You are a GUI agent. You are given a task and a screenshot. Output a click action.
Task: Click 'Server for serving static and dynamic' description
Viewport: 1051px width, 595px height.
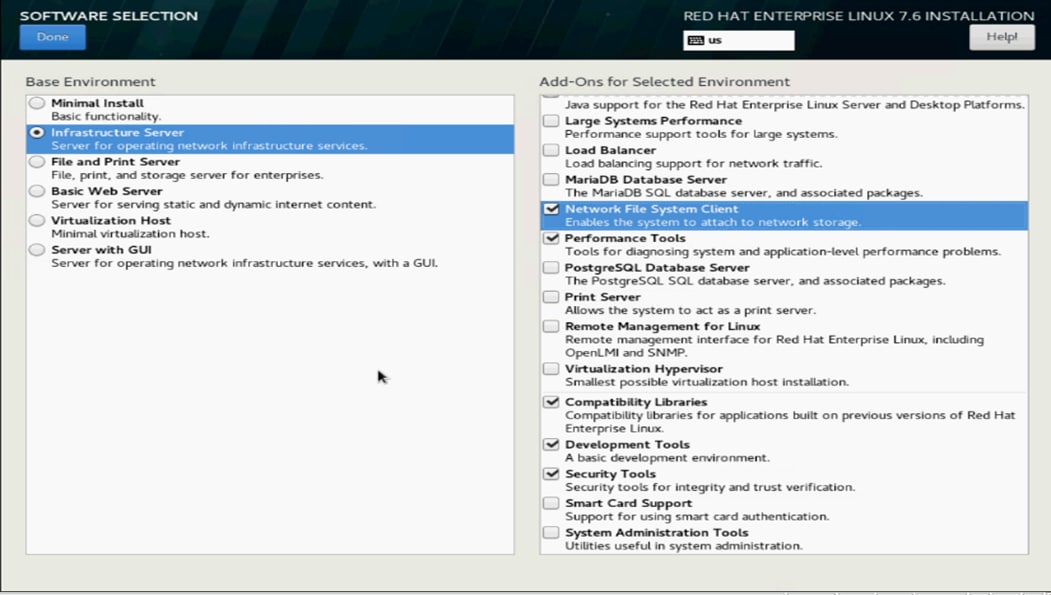[x=213, y=205]
